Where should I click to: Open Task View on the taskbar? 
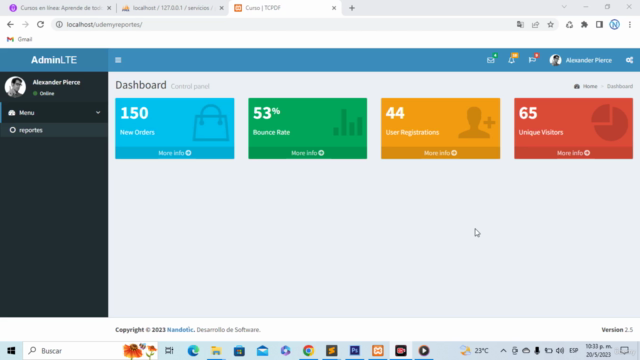[x=169, y=351]
